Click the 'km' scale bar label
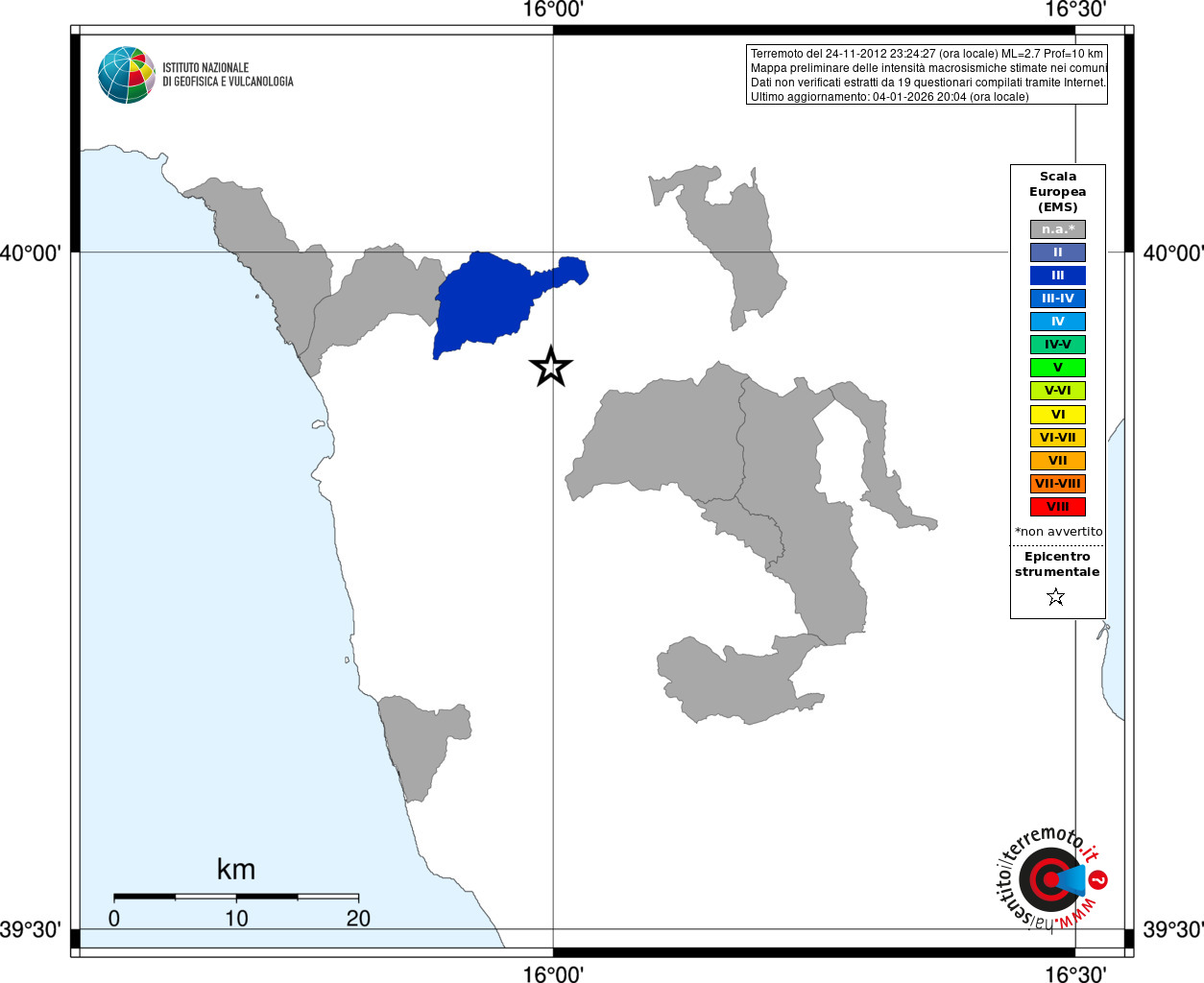Screen dimensions: 1204x983 236,870
